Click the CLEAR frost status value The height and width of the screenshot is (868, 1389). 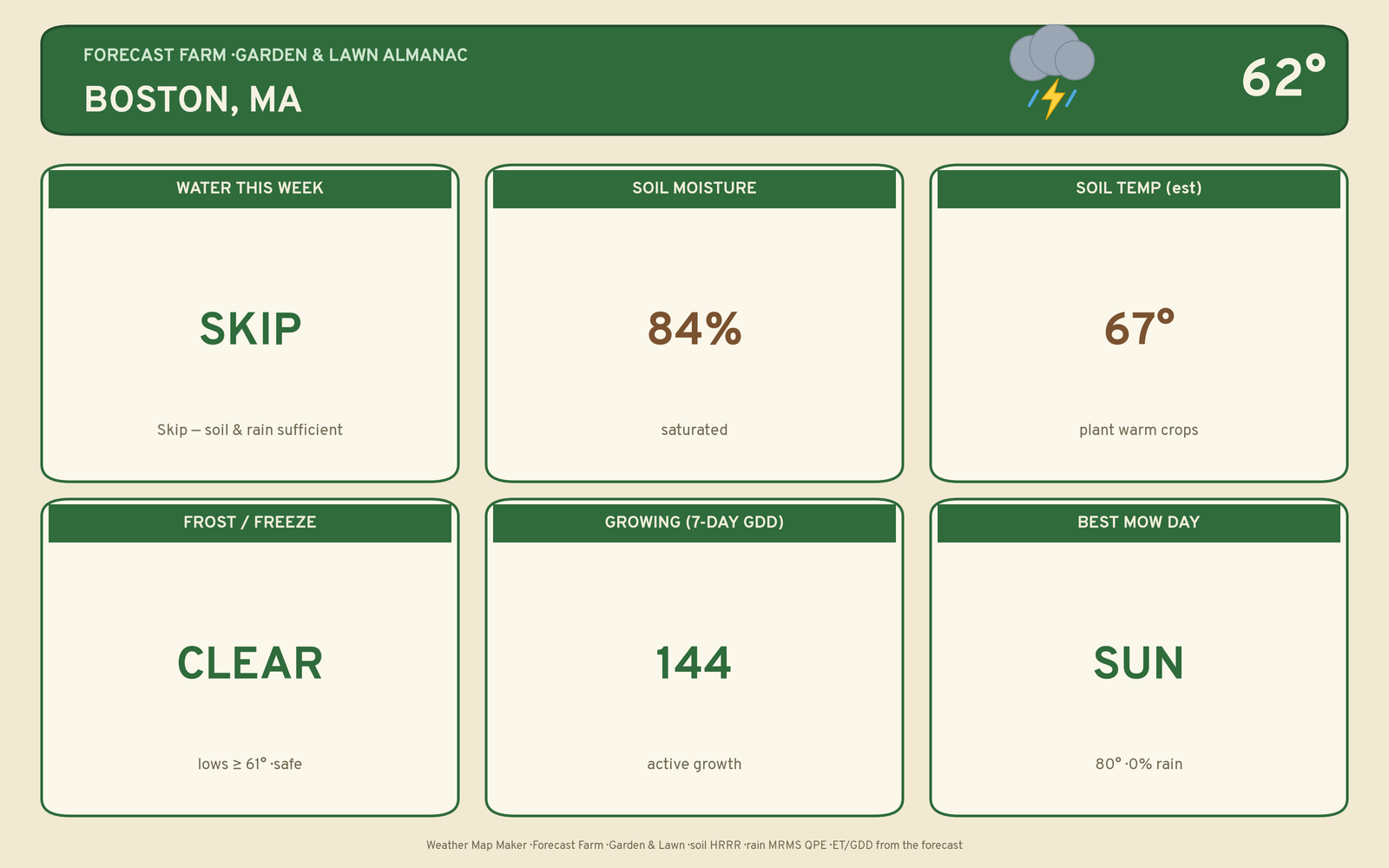(250, 663)
